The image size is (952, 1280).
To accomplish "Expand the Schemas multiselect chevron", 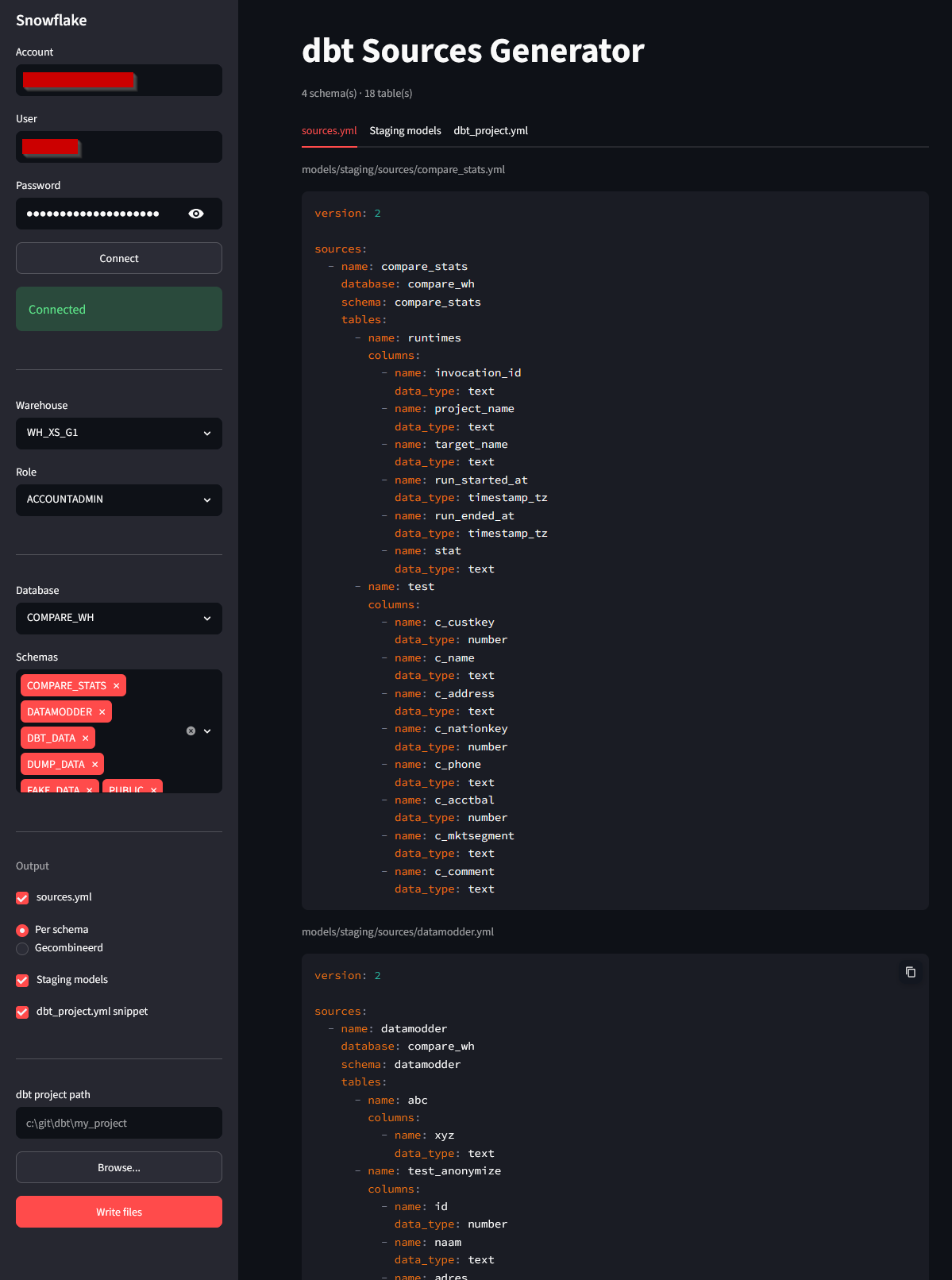I will [207, 731].
